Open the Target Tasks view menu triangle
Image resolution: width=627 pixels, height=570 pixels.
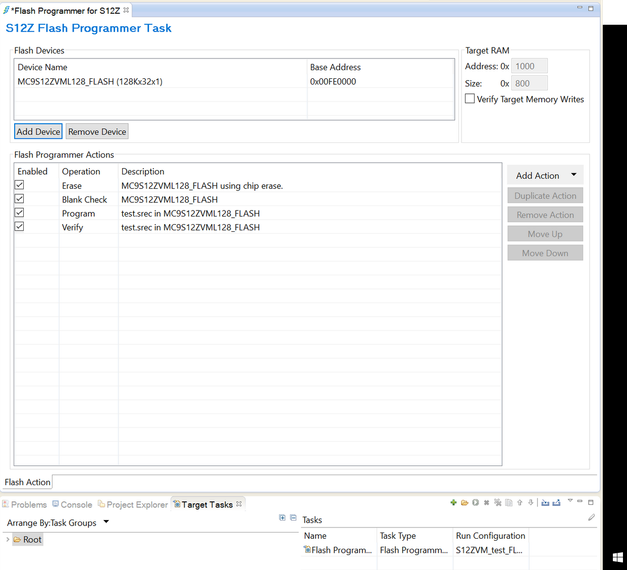570,500
